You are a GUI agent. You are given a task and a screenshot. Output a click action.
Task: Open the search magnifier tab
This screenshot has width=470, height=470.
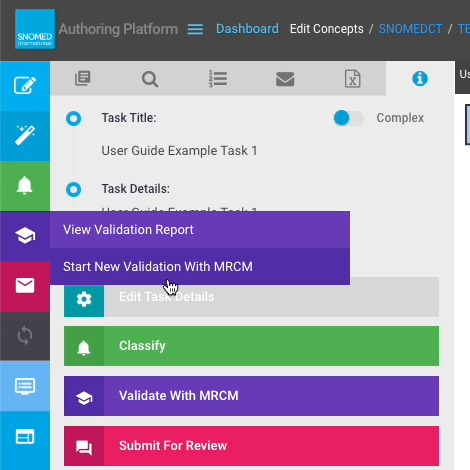[150, 79]
